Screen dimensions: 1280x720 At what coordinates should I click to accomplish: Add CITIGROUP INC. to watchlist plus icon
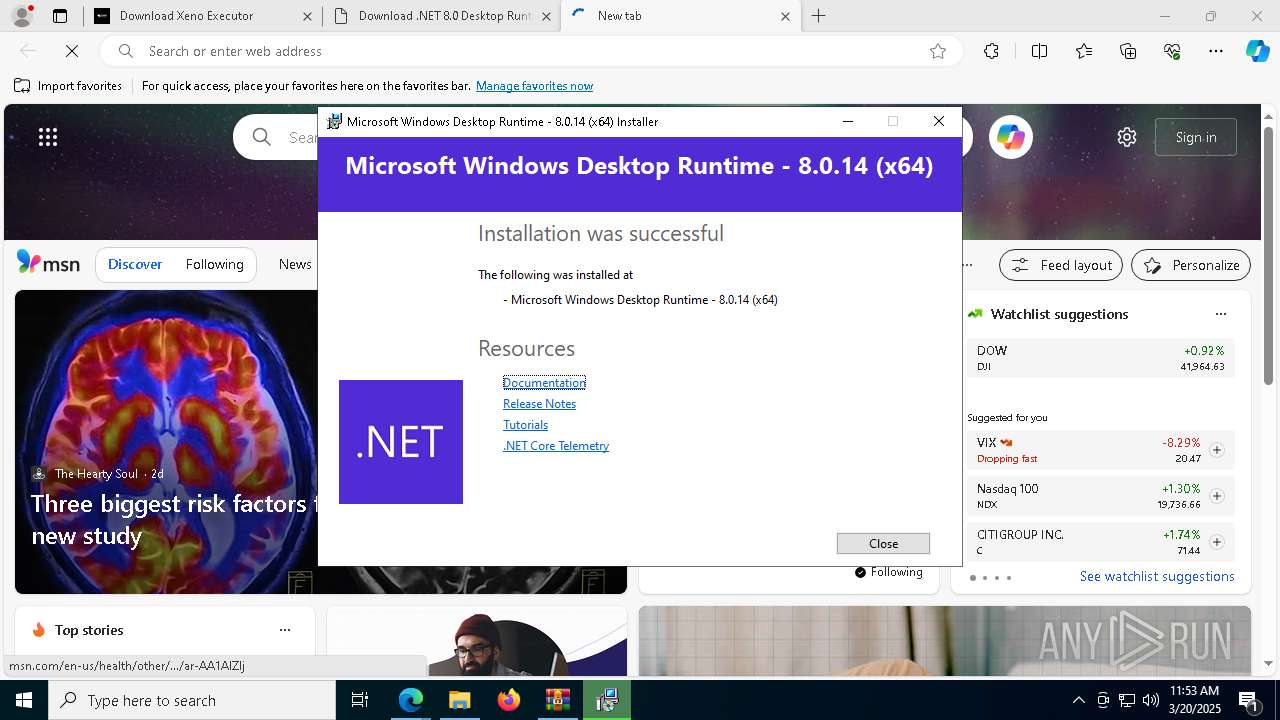pyautogui.click(x=1217, y=542)
